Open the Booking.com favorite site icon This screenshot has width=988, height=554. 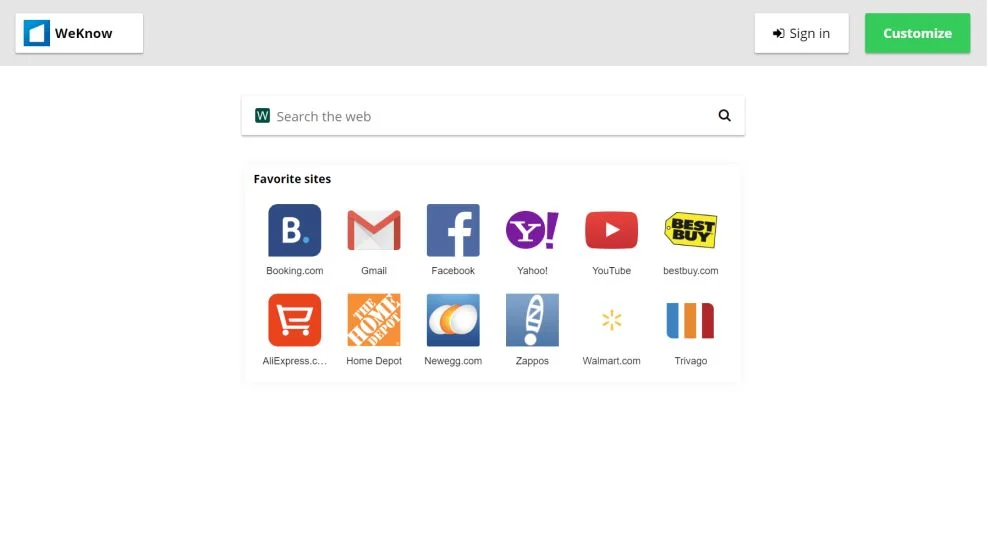pos(294,230)
